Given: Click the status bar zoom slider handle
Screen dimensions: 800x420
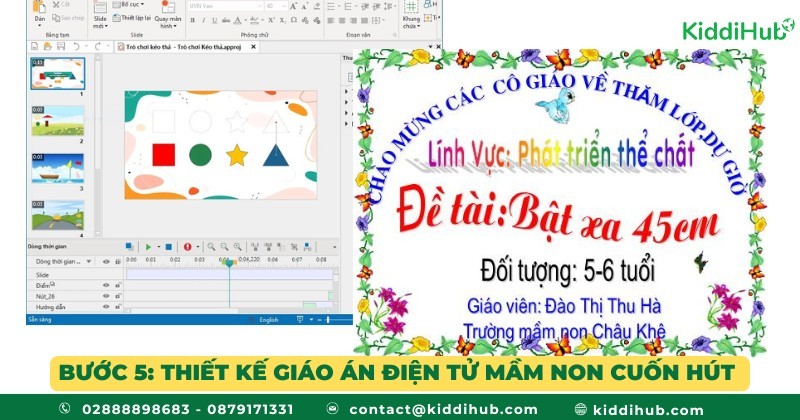Looking at the screenshot, I should [328, 319].
